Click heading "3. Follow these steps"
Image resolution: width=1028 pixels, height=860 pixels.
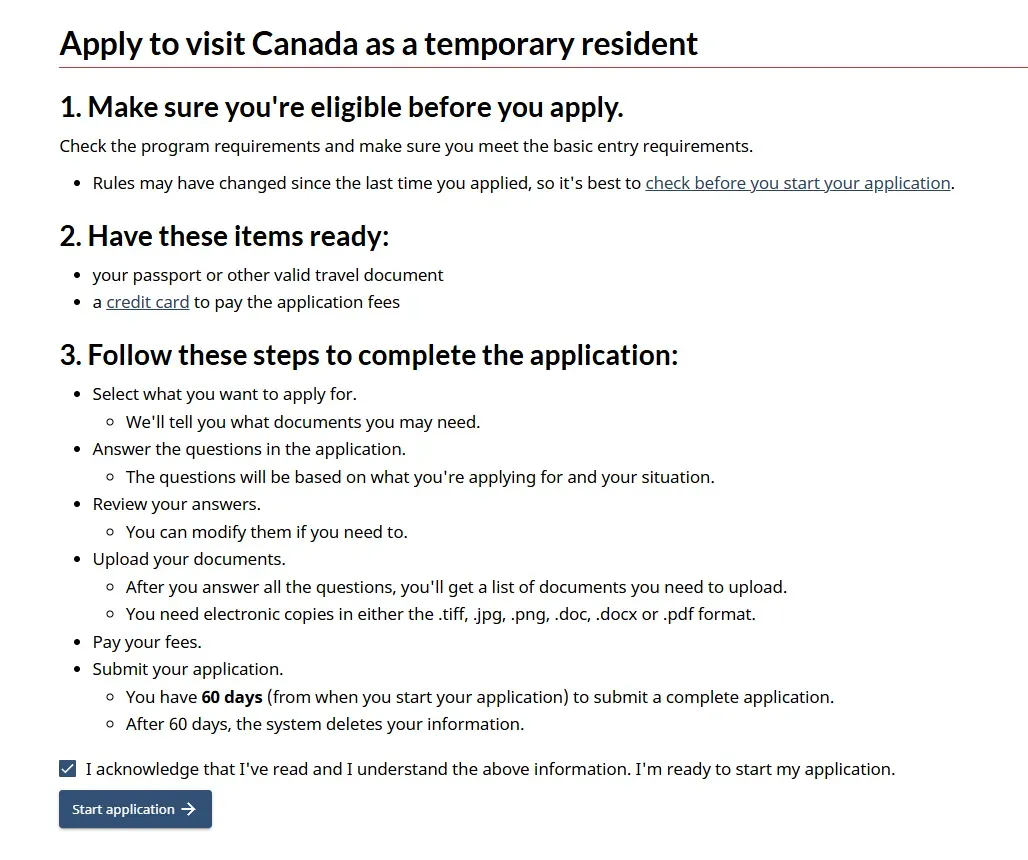click(368, 355)
